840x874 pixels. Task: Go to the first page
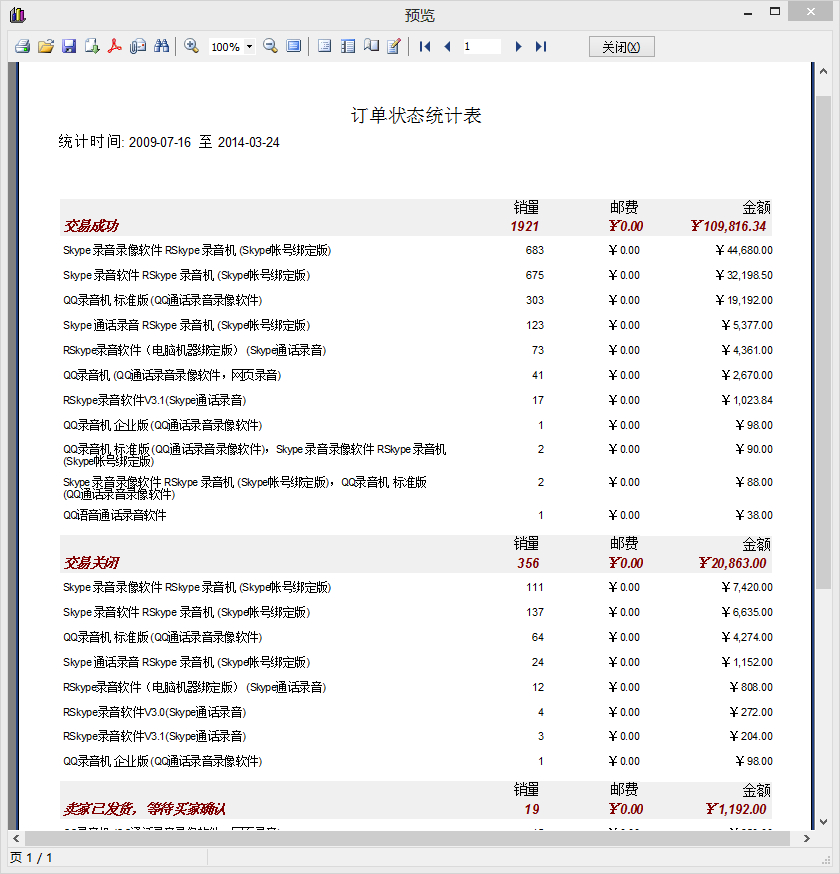(425, 46)
